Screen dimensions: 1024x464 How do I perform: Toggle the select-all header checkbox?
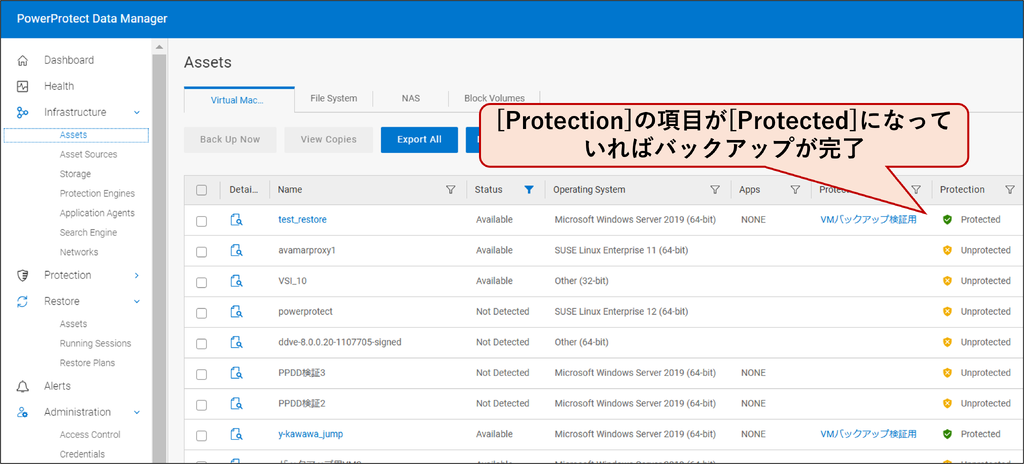coord(202,190)
